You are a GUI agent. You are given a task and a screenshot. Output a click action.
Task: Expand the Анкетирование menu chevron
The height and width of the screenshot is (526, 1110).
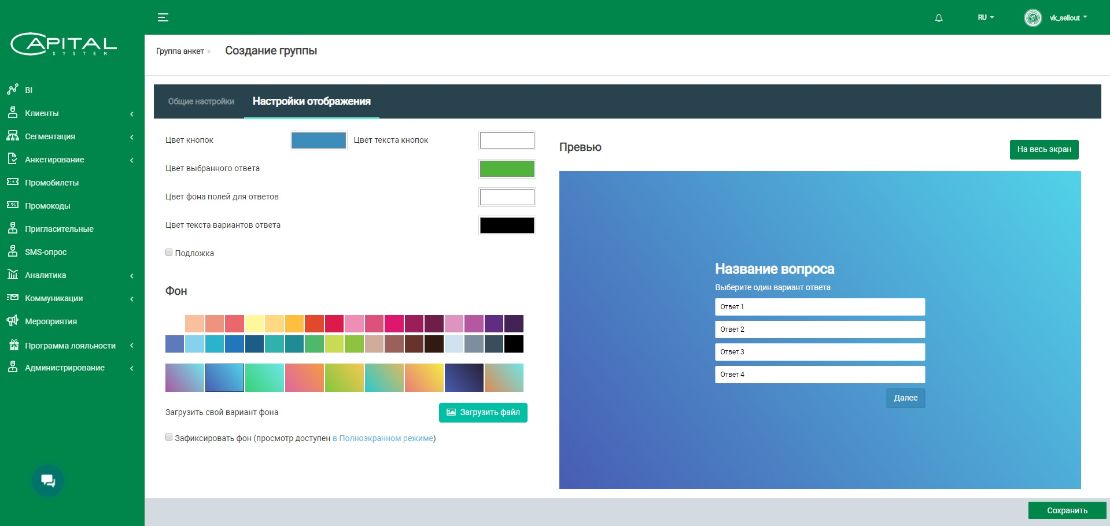[x=132, y=160]
